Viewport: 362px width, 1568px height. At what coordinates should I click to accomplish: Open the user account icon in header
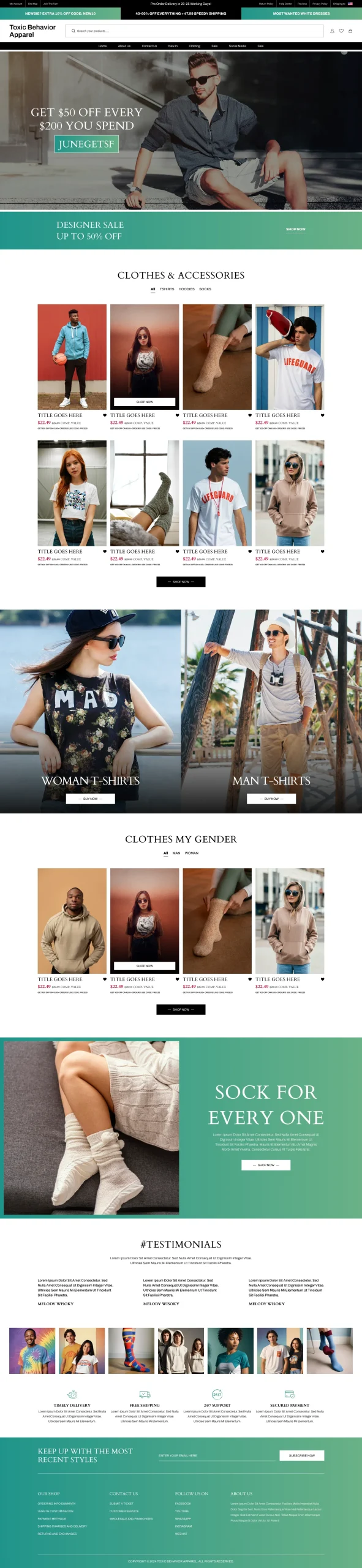point(332,31)
